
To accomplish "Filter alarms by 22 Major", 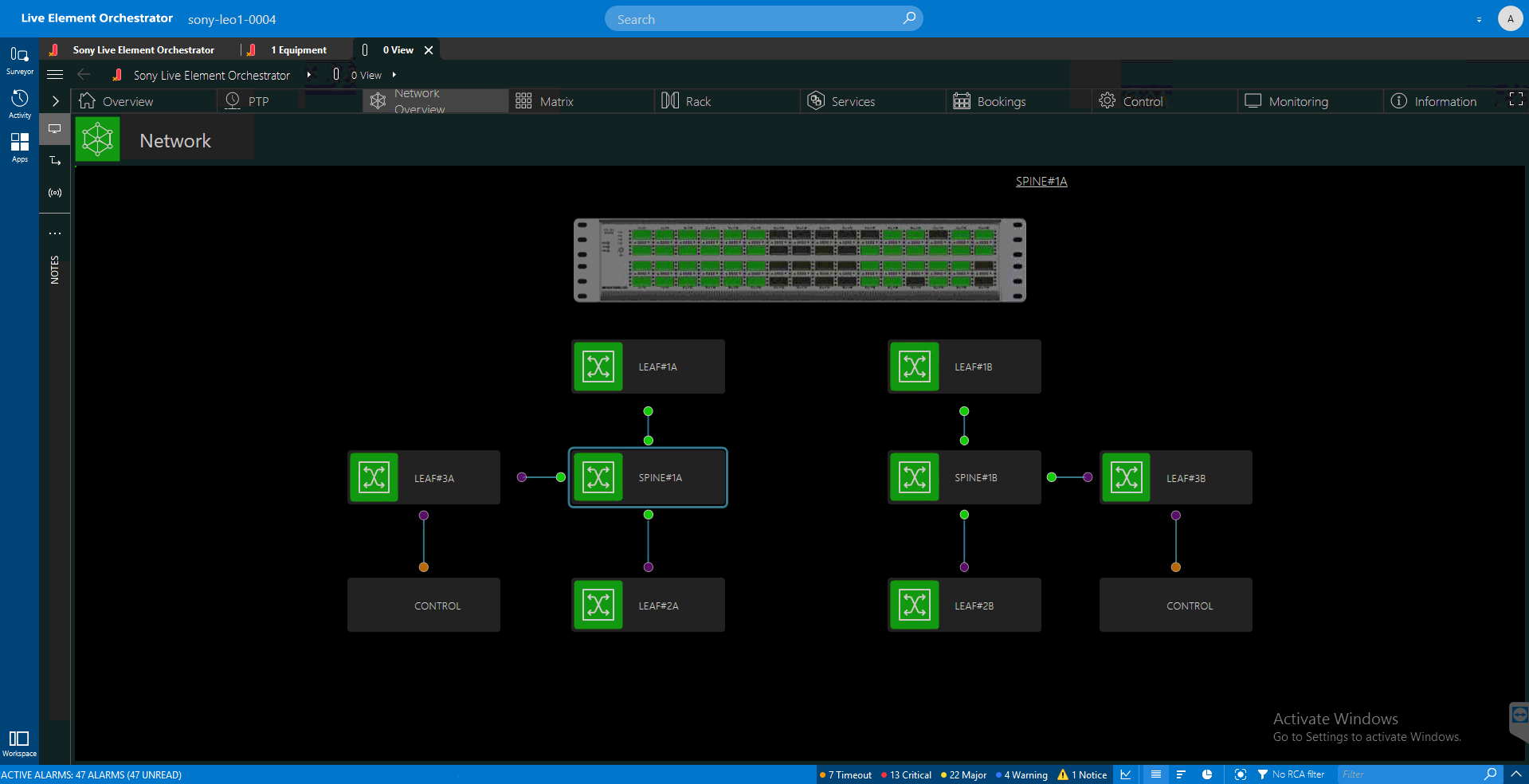I will coord(963,774).
